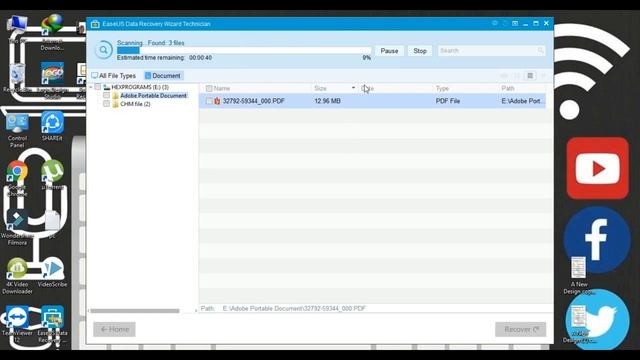This screenshot has height=360, width=640.
Task: Sort by the Date column header
Action: click(368, 88)
